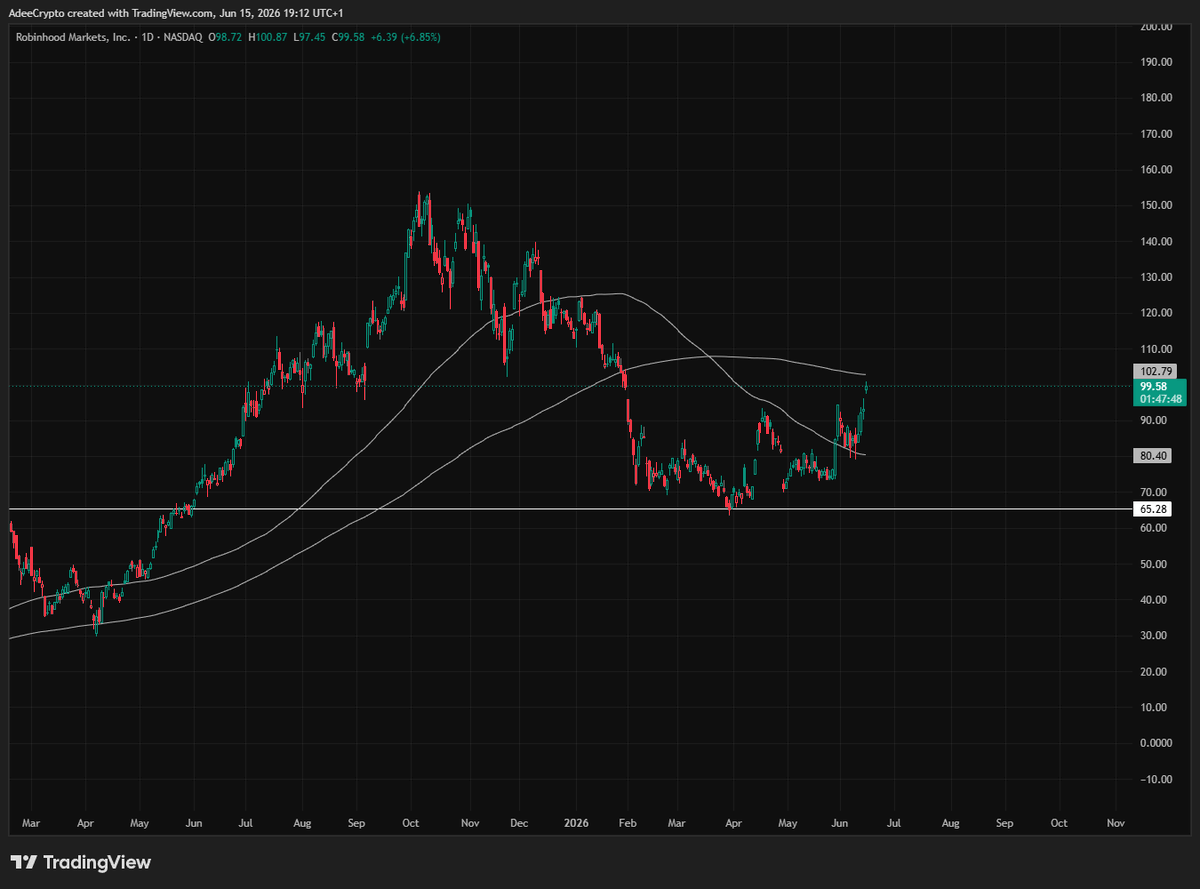Click the 200.00 price axis label

1156,26
